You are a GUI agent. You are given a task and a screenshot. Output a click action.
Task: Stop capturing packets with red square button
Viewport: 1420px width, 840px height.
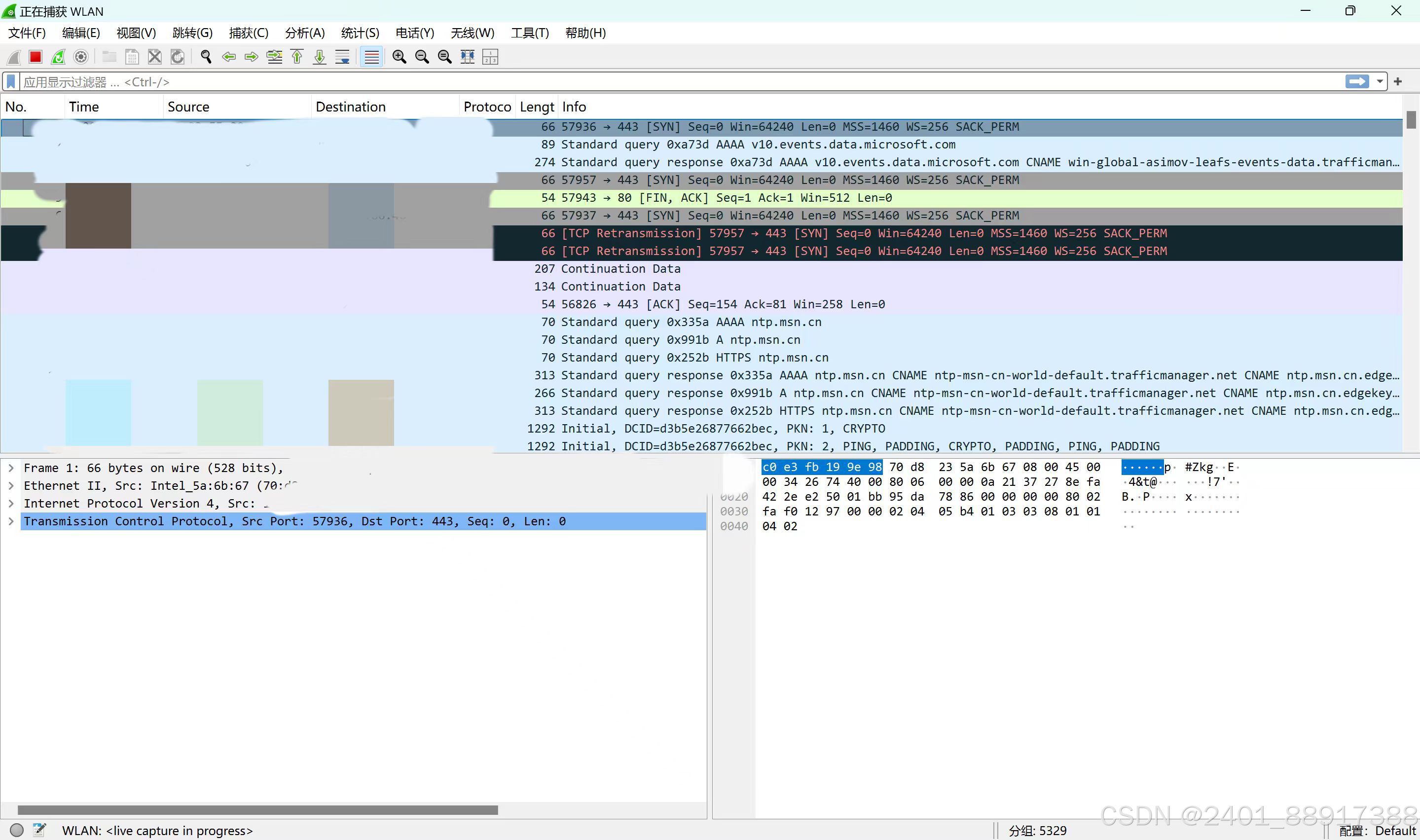36,57
